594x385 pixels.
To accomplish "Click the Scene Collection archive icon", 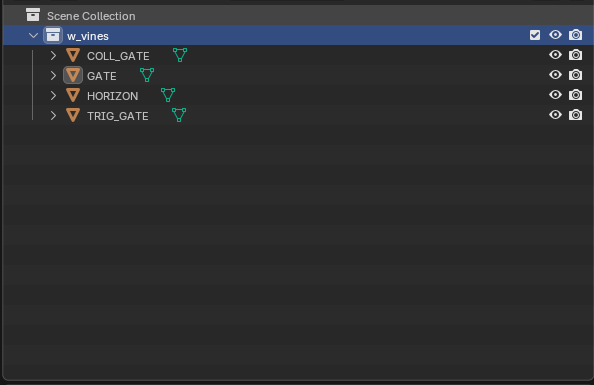I will click(x=33, y=15).
